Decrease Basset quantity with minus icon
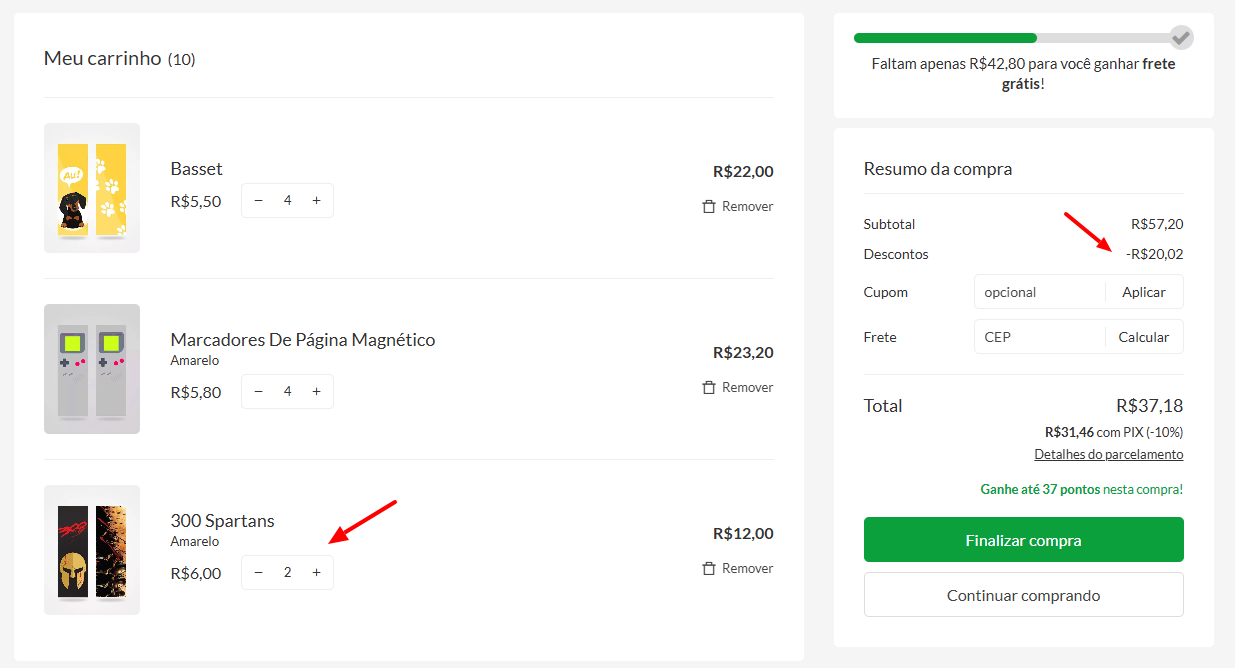This screenshot has width=1235, height=668. pos(259,201)
